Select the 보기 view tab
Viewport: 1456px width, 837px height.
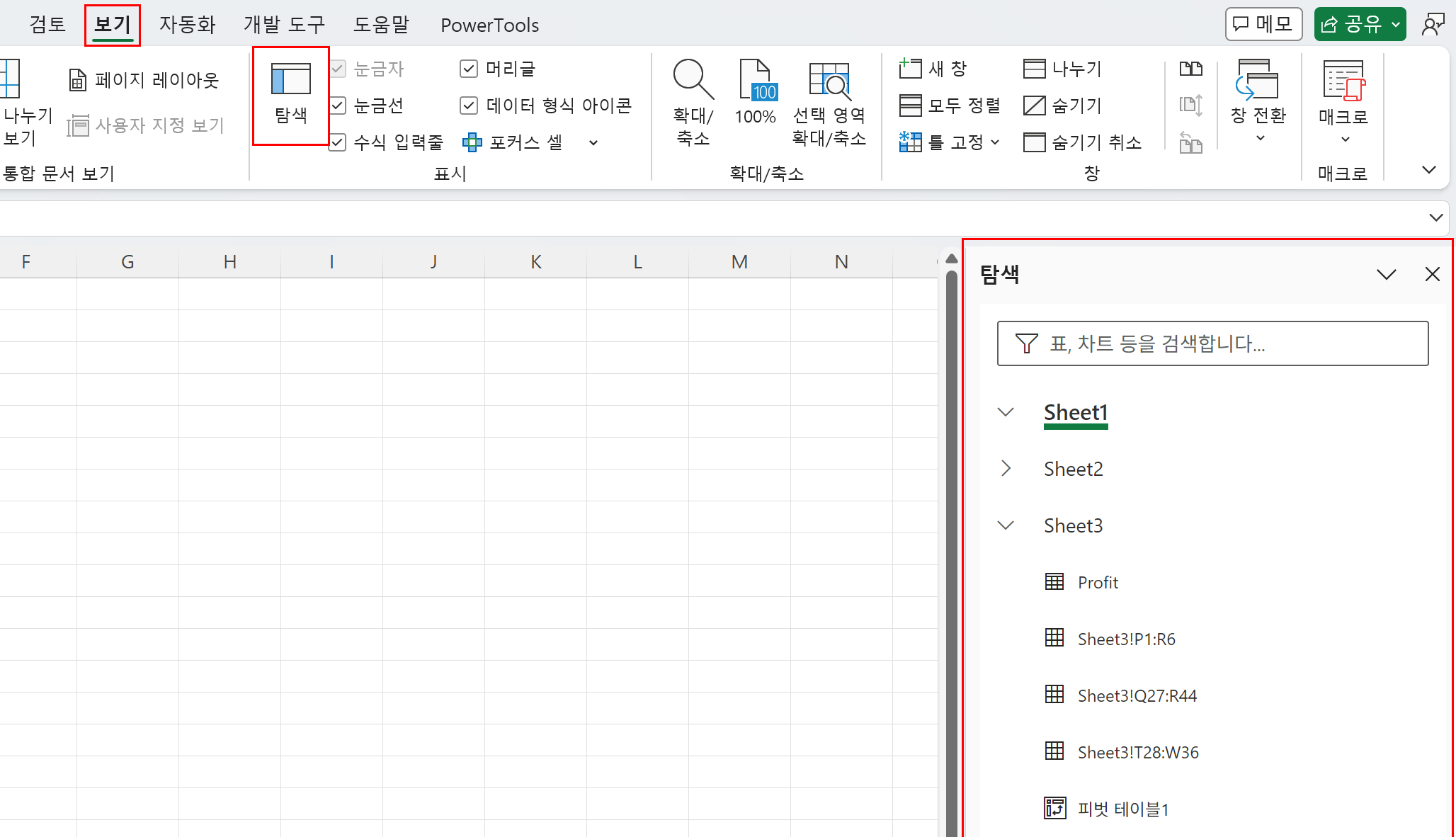113,25
